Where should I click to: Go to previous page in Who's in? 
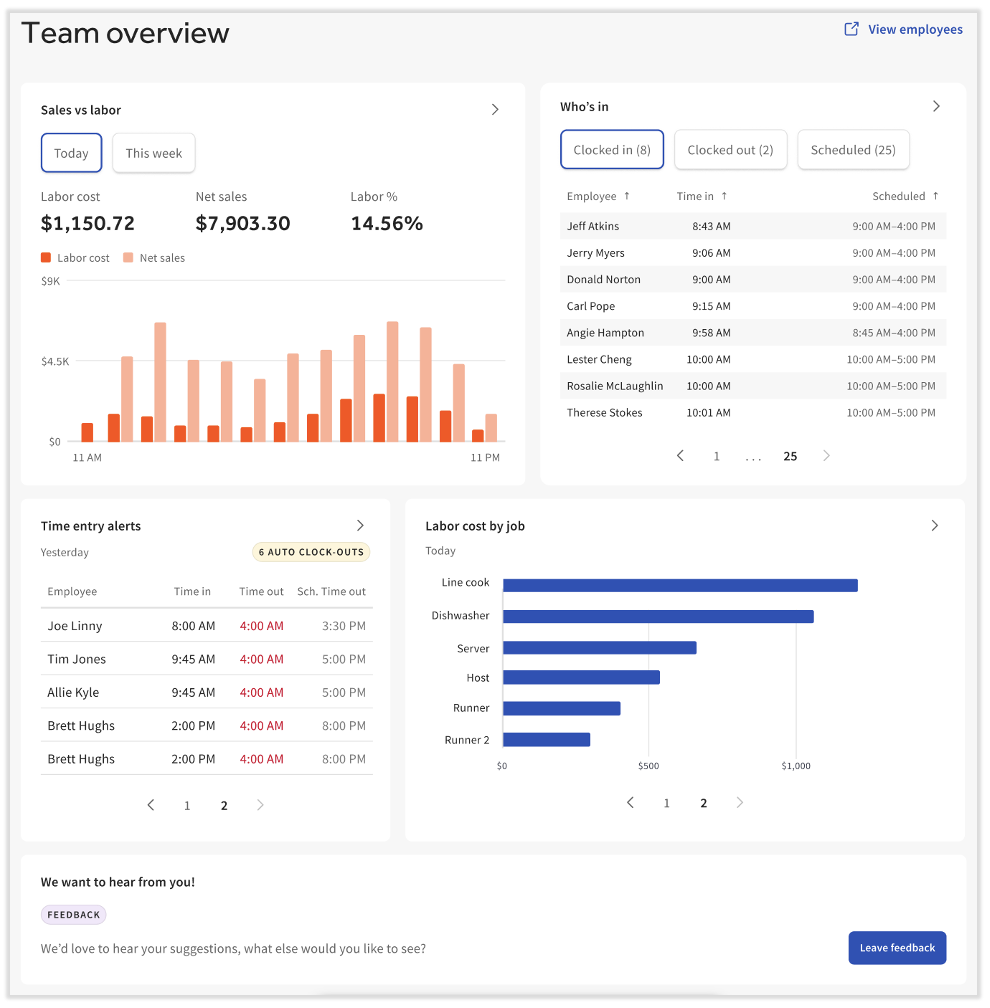coord(680,456)
